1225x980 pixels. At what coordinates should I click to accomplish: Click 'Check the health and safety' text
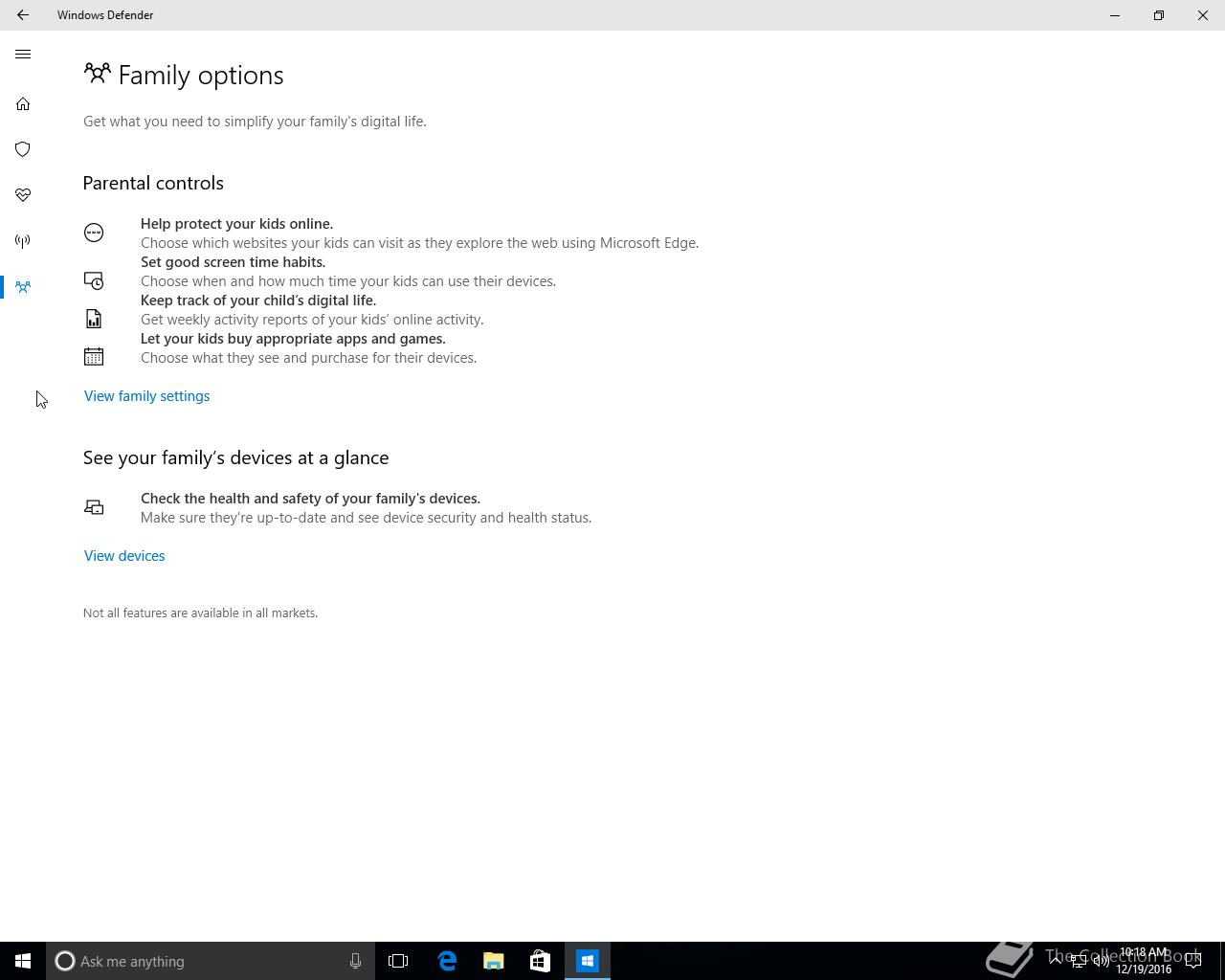click(x=310, y=499)
